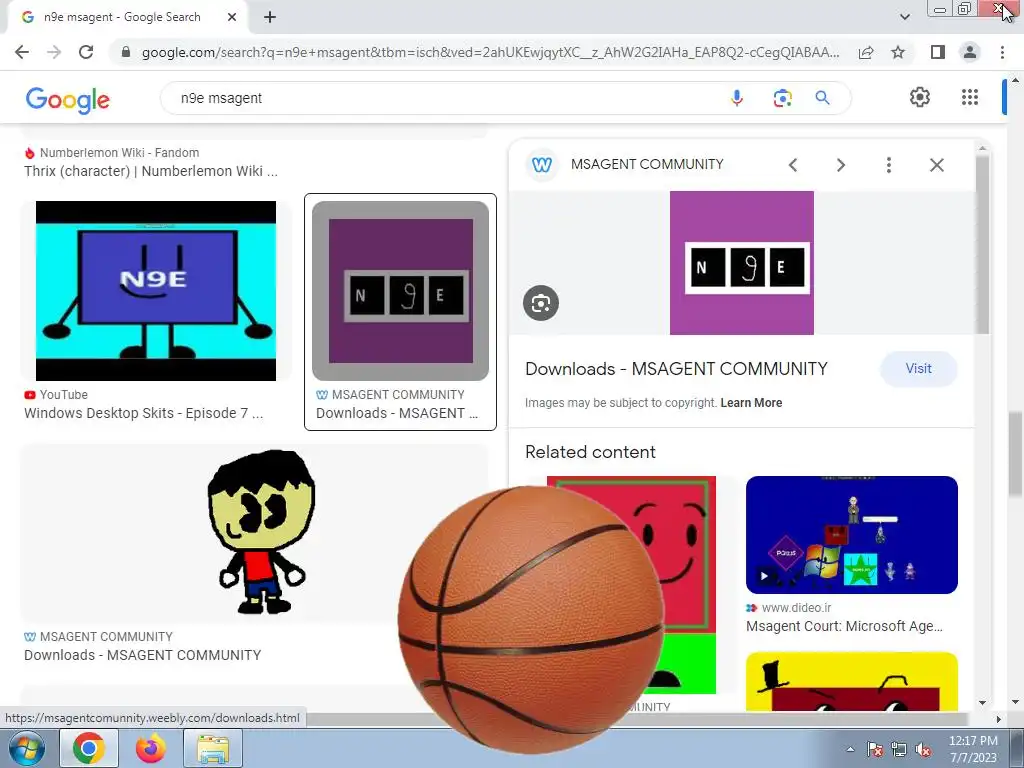Open the Chrome profile avatar menu
This screenshot has width=1024, height=768.
(x=970, y=52)
